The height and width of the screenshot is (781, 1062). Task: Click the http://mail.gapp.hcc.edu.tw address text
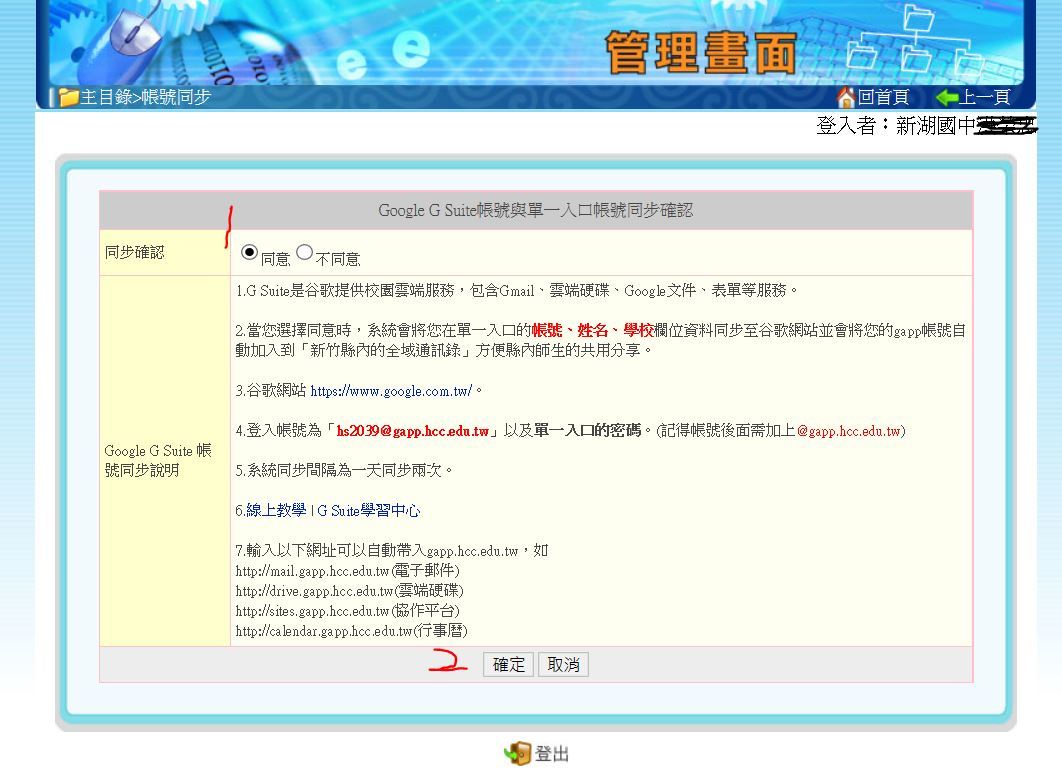pyautogui.click(x=312, y=571)
